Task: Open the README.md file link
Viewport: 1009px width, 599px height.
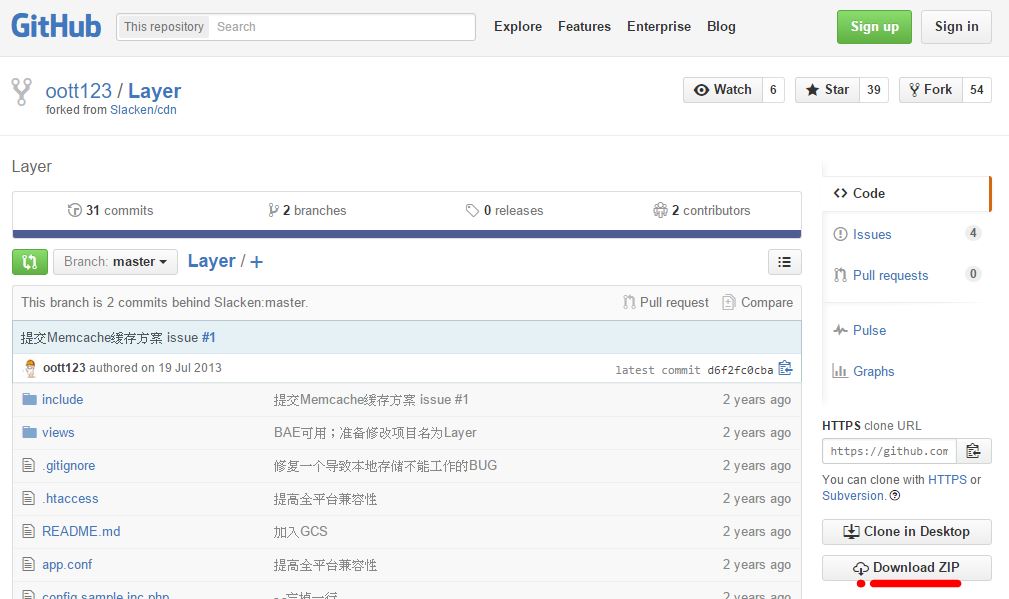Action: tap(81, 531)
